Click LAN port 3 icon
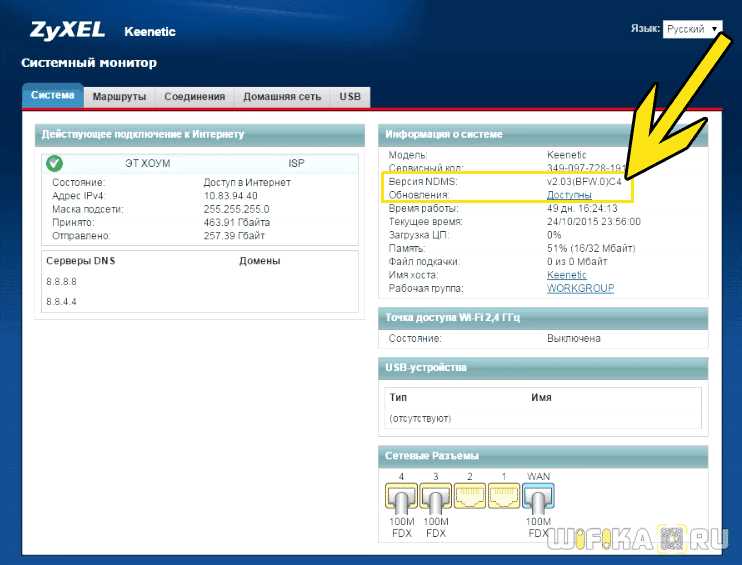742x565 pixels. coord(435,498)
